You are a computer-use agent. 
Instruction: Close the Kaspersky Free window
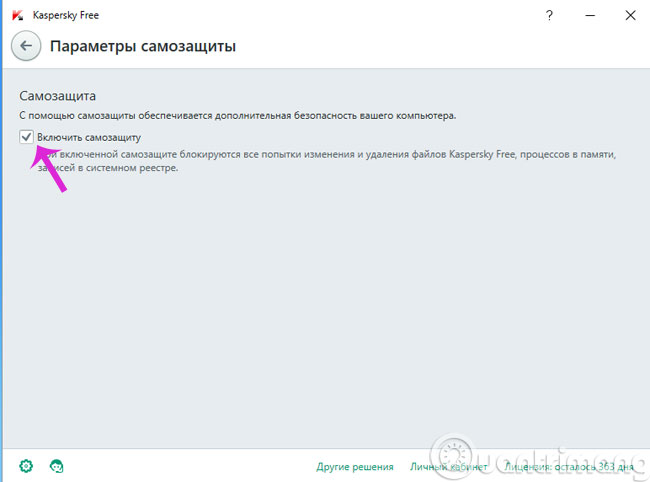pyautogui.click(x=631, y=15)
